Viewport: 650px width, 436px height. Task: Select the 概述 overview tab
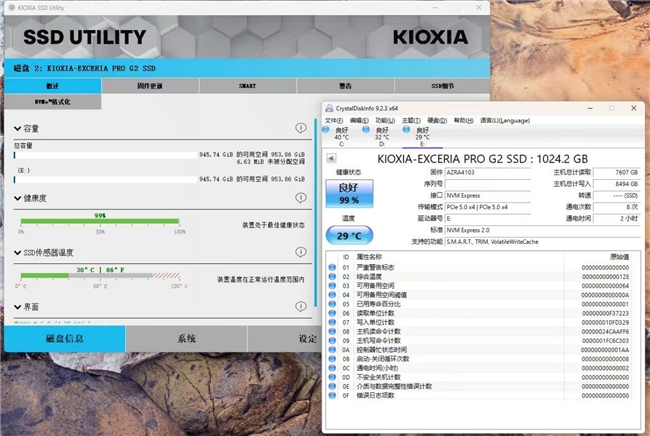click(53, 86)
